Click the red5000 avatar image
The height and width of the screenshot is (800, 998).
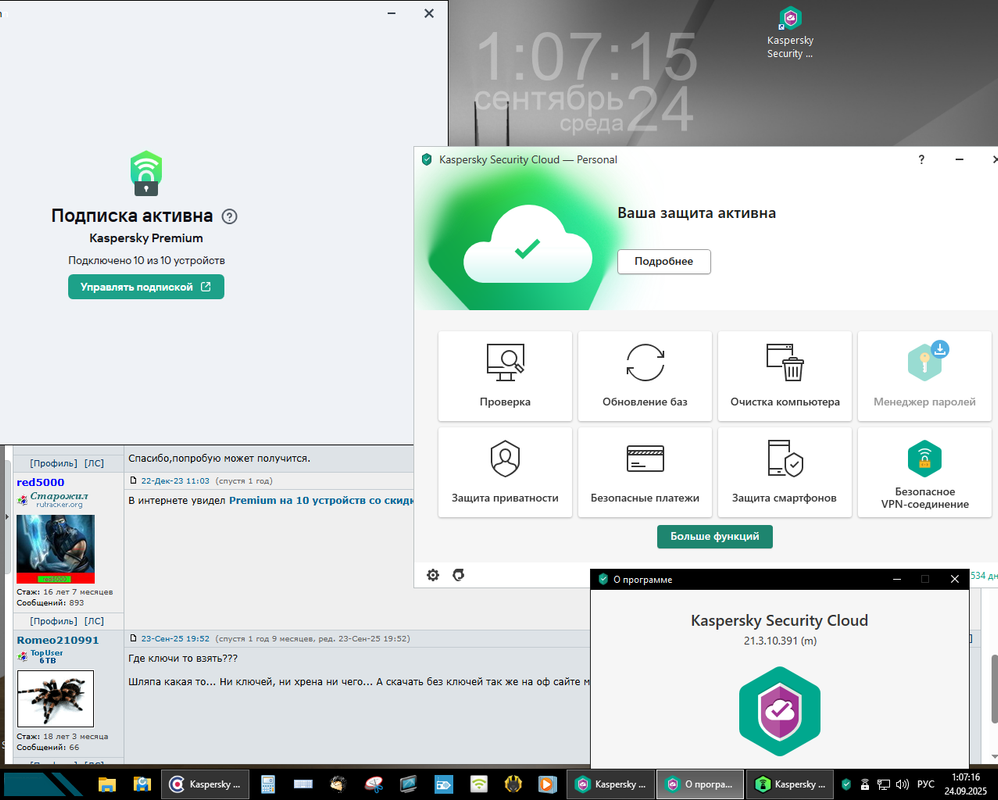click(55, 549)
